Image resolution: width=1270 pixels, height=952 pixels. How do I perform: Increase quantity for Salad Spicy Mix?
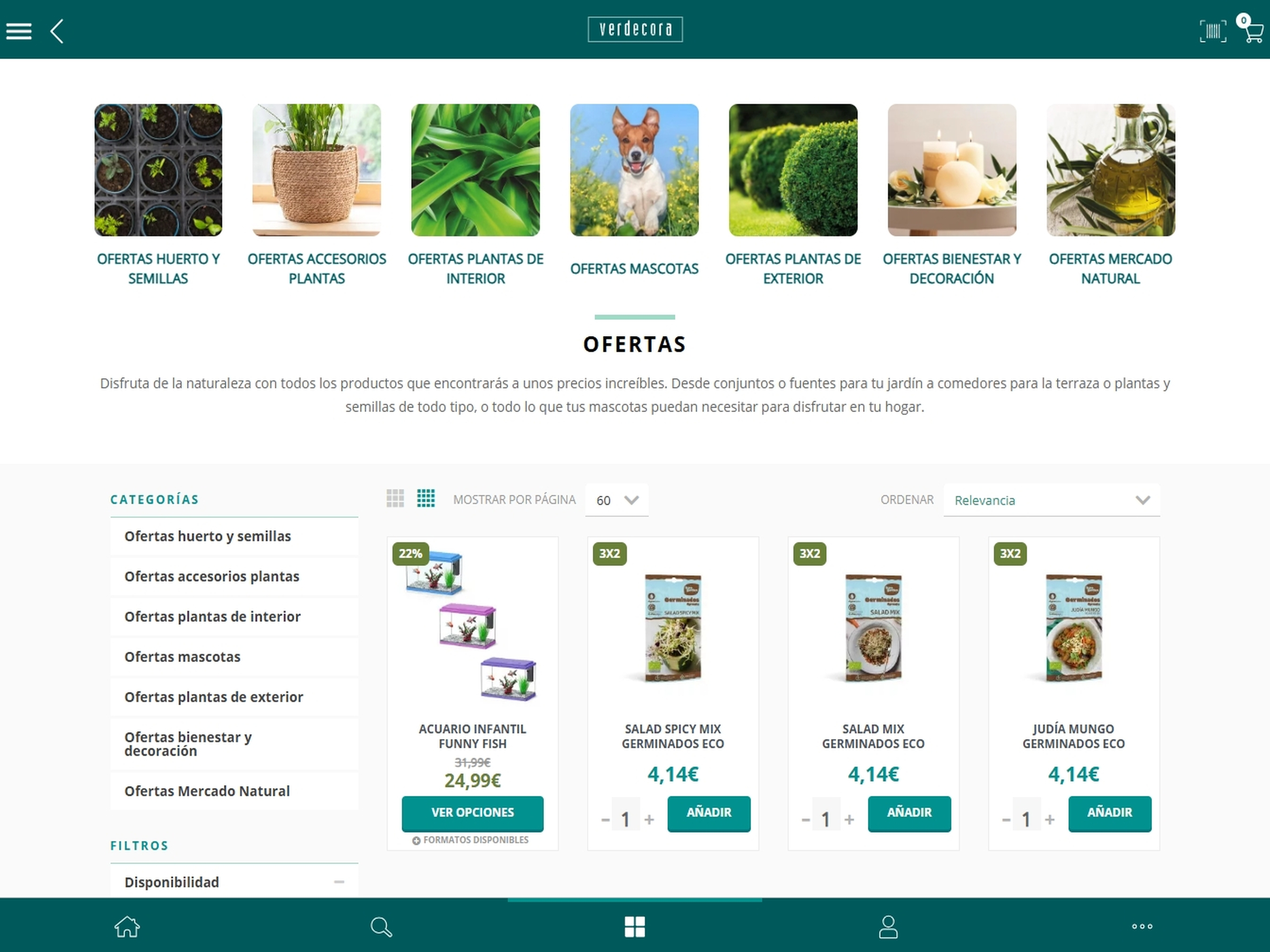coord(649,820)
